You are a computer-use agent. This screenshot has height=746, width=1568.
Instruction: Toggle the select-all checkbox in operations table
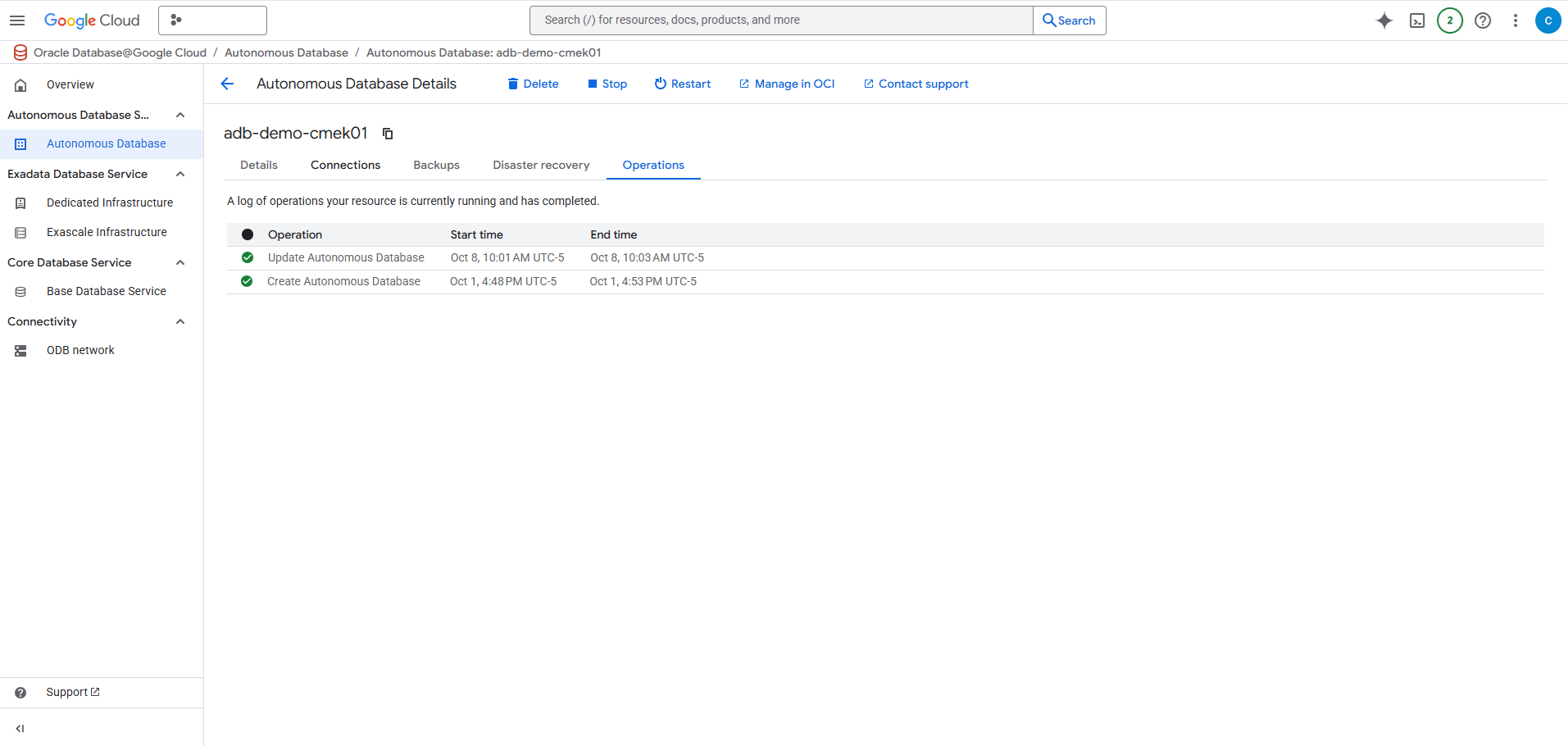coord(247,234)
